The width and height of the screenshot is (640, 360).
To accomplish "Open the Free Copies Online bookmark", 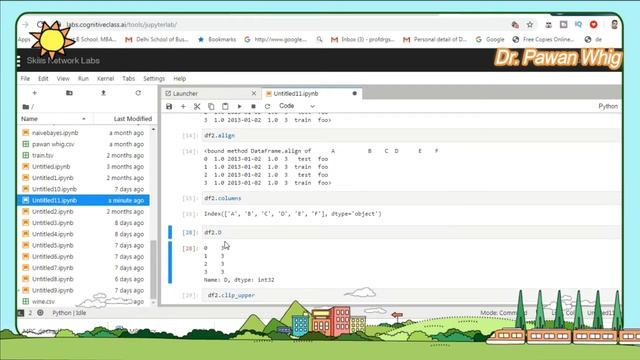I will pos(543,40).
